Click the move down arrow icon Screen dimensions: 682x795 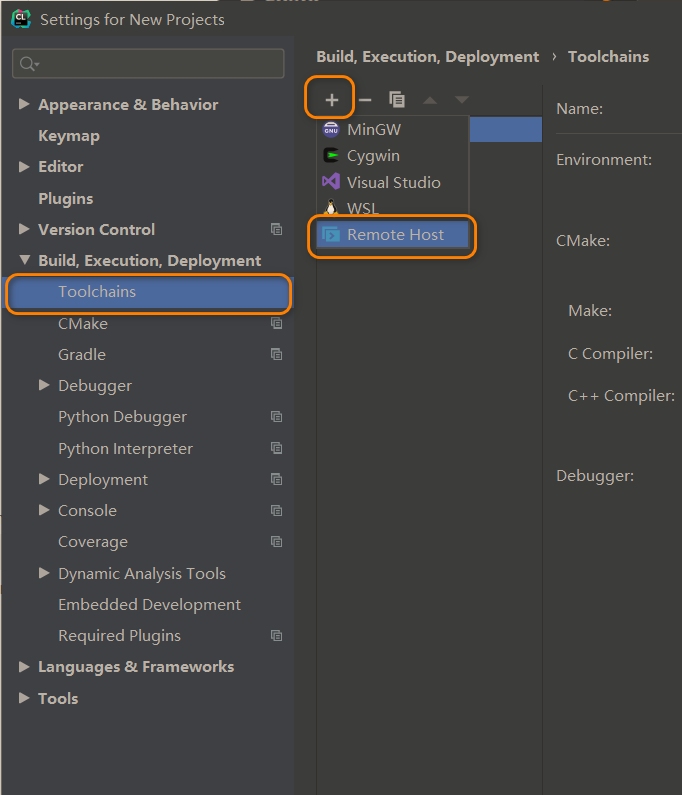(x=461, y=99)
